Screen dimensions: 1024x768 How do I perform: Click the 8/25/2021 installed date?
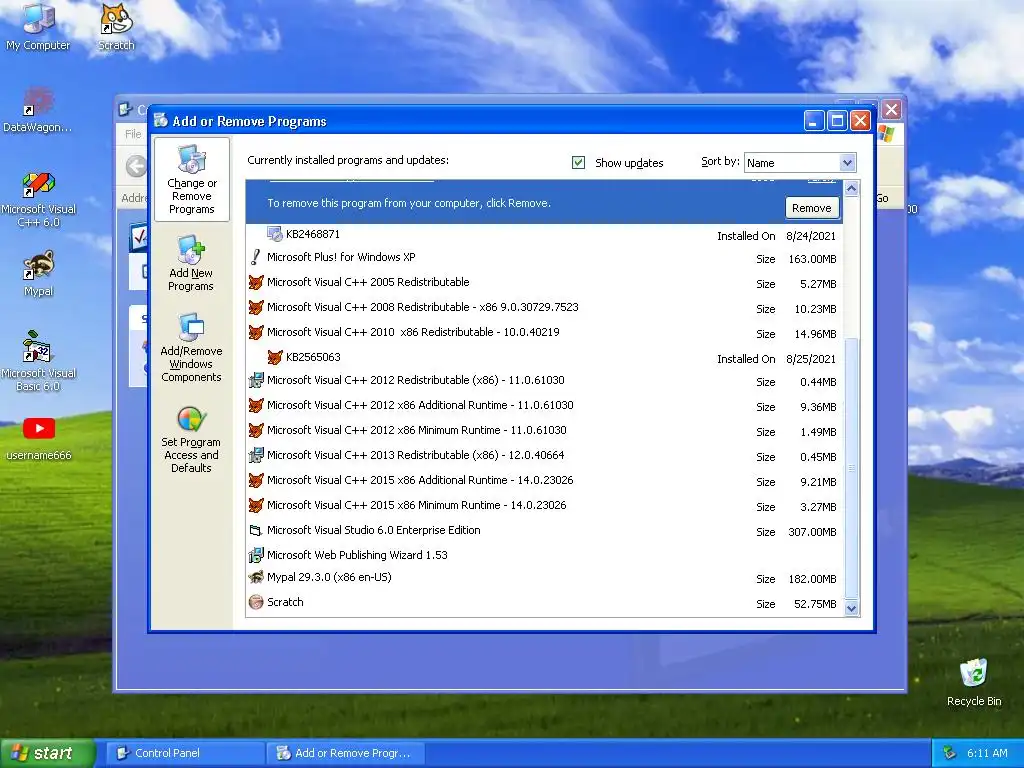810,359
